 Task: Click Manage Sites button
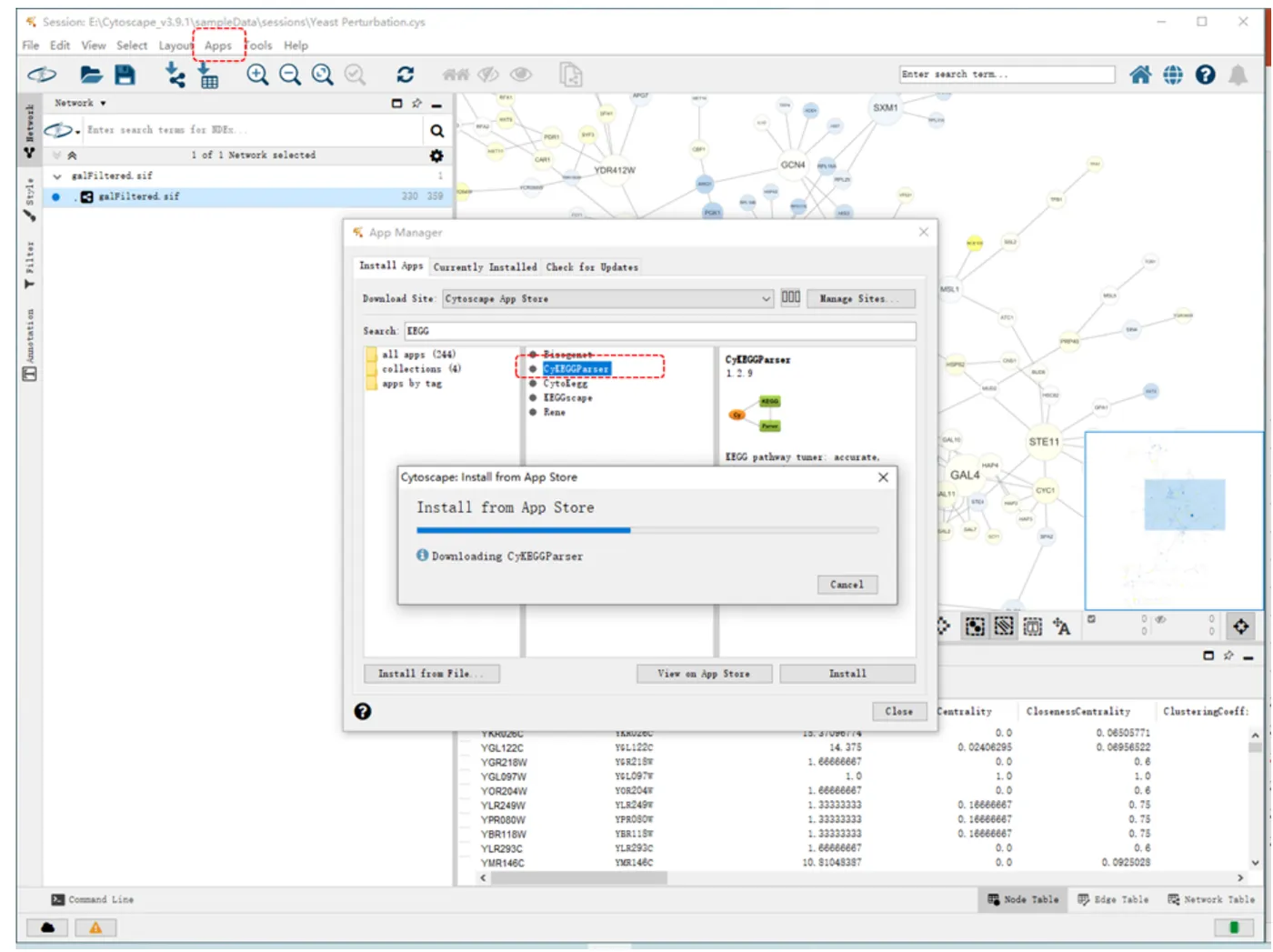(x=860, y=298)
